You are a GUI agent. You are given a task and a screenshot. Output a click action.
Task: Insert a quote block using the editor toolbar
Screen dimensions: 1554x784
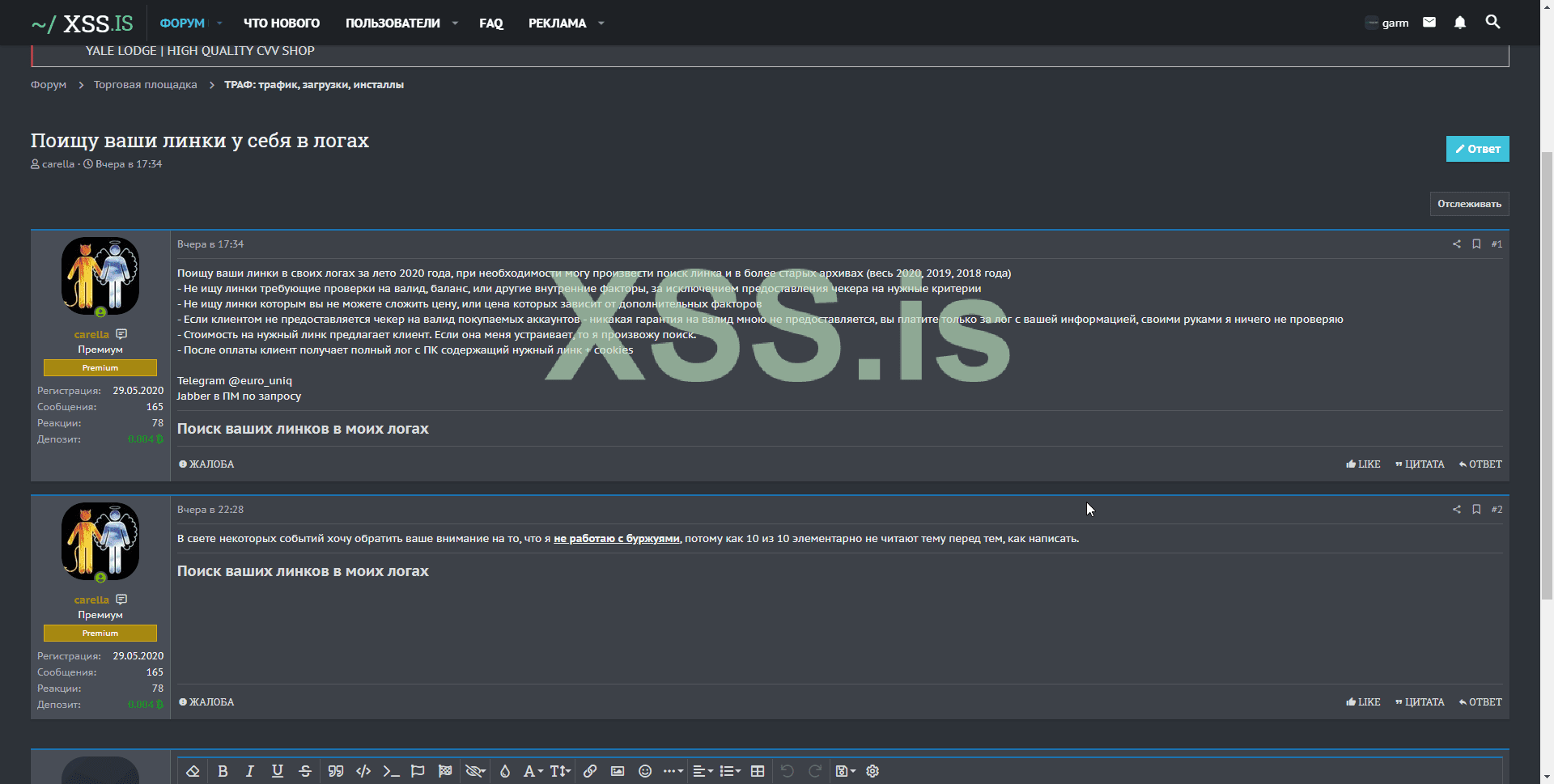click(x=335, y=771)
